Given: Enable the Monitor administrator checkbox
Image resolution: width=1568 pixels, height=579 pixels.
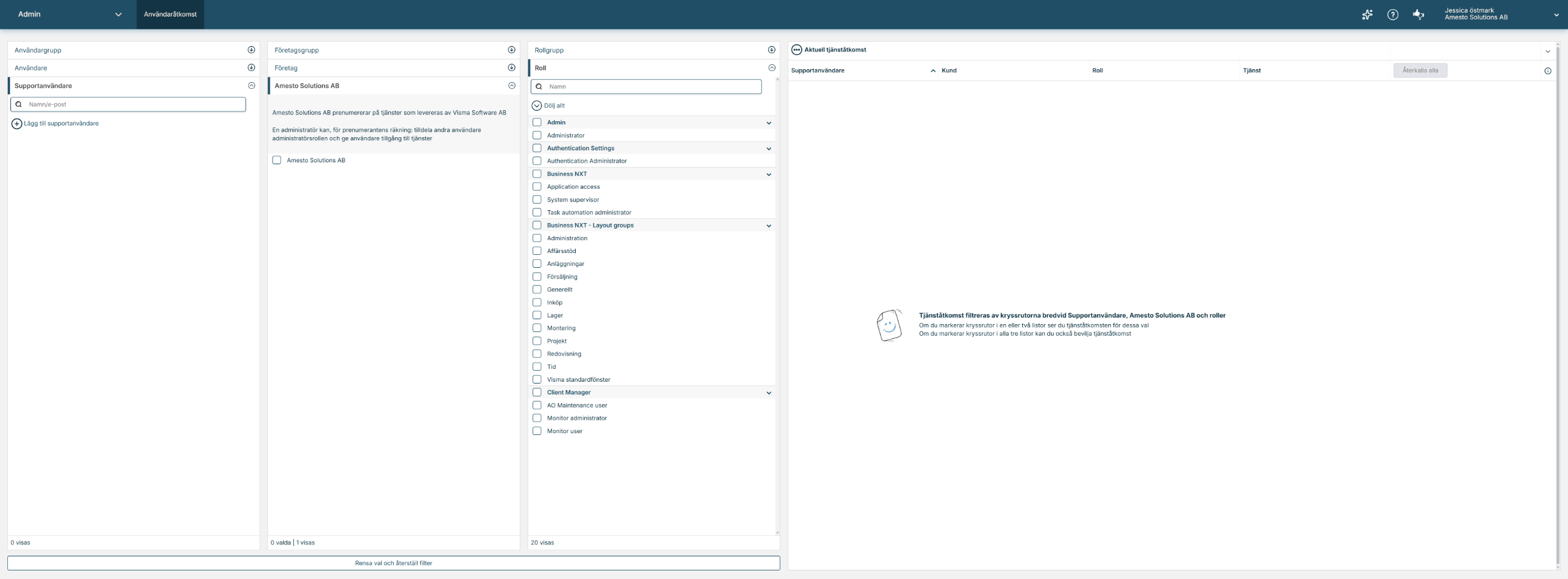Looking at the screenshot, I should tap(537, 418).
